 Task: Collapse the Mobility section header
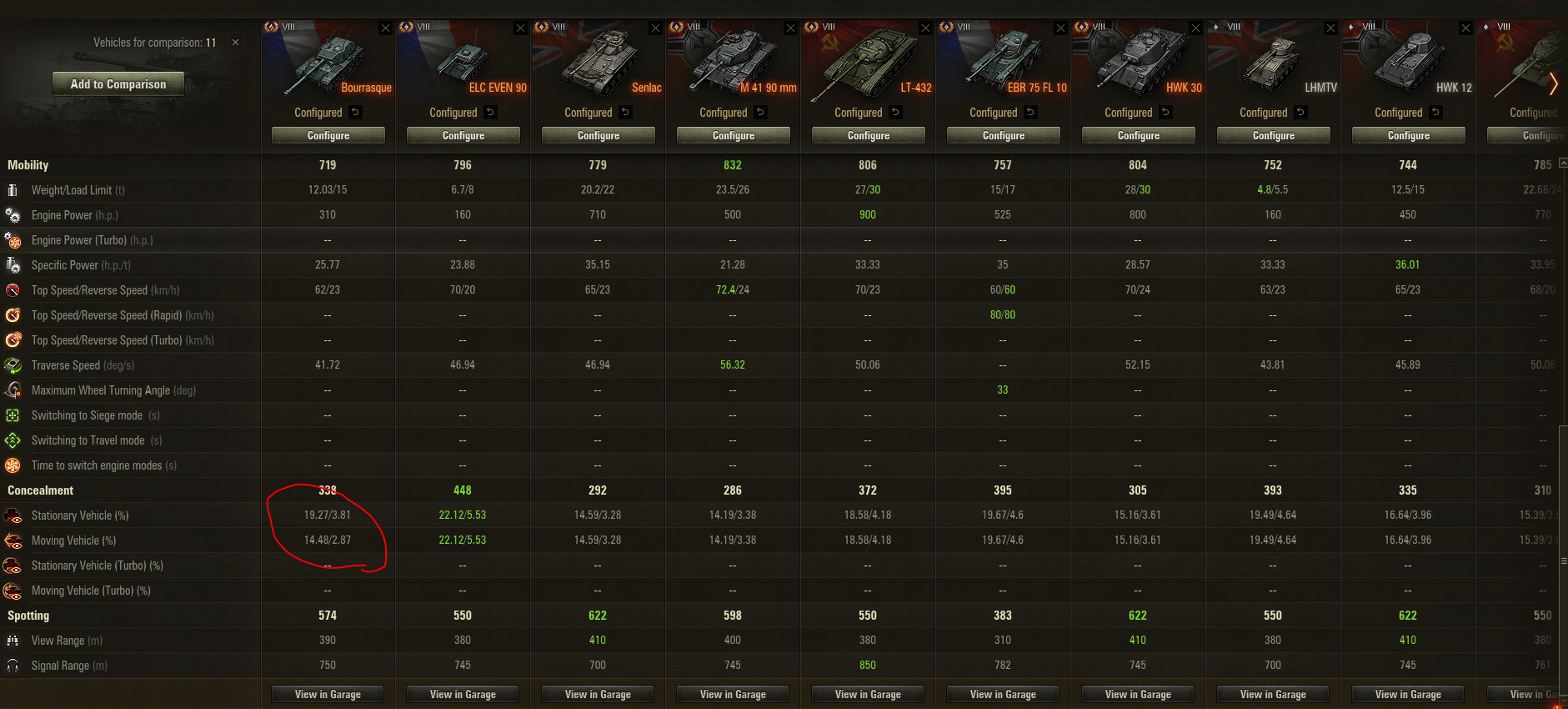28,165
